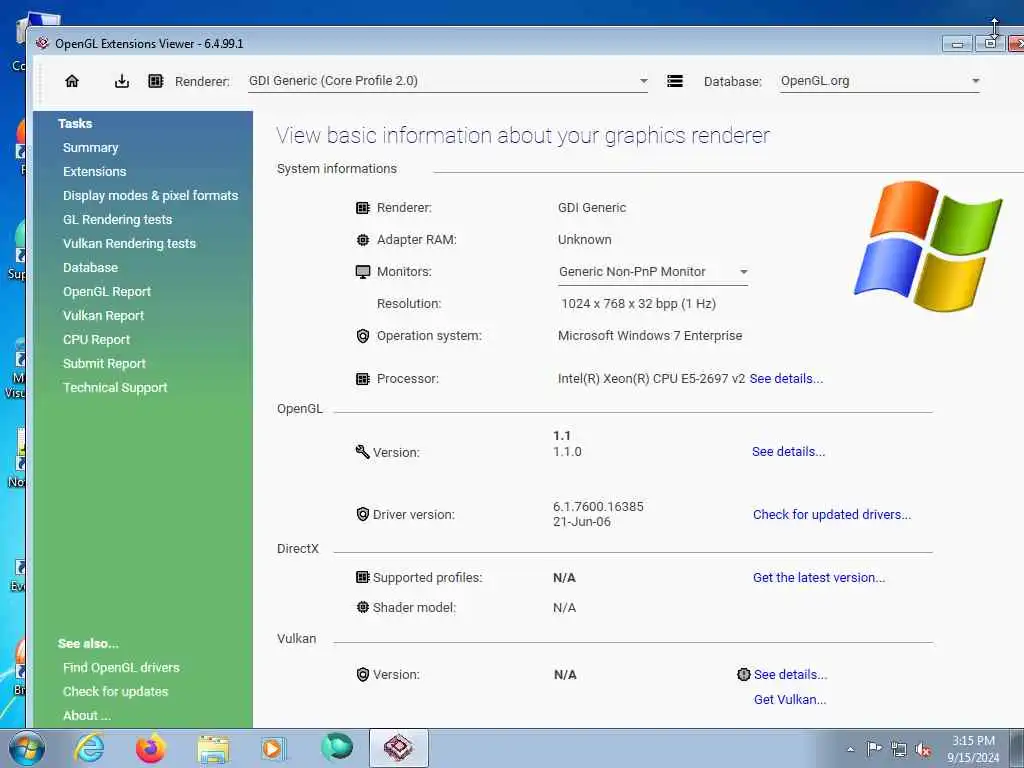Open the Extensions task

95,171
